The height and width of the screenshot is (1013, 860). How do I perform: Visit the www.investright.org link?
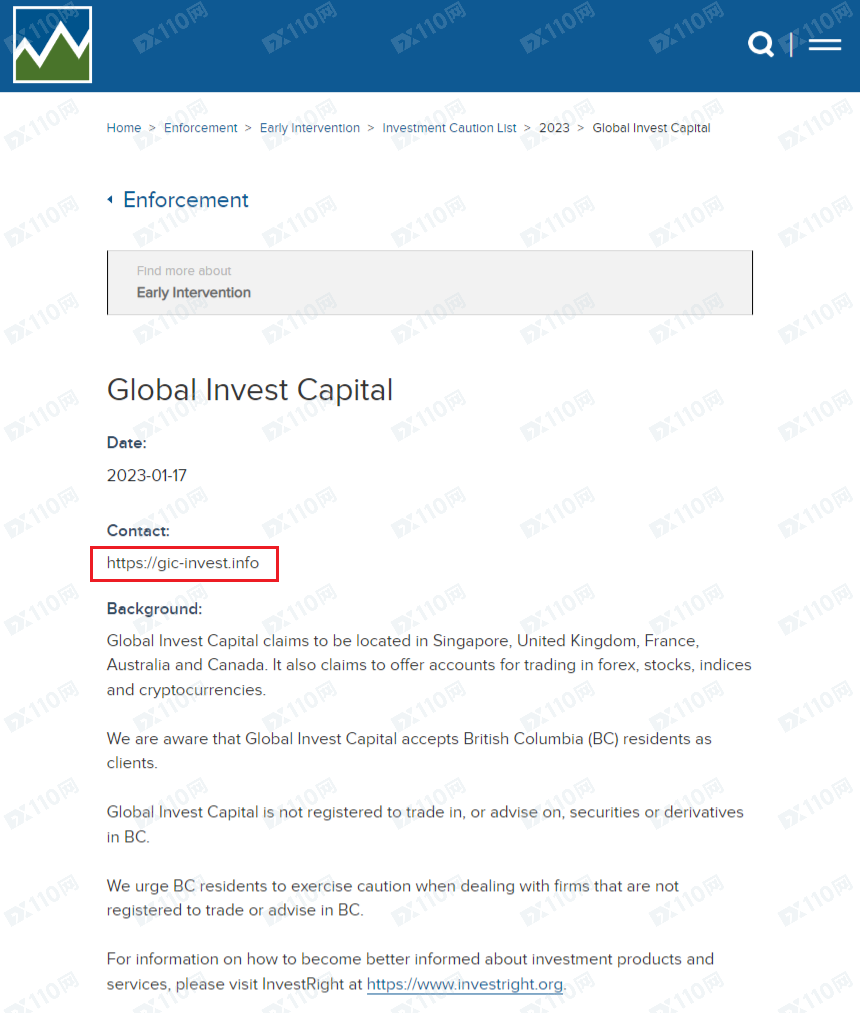click(465, 984)
